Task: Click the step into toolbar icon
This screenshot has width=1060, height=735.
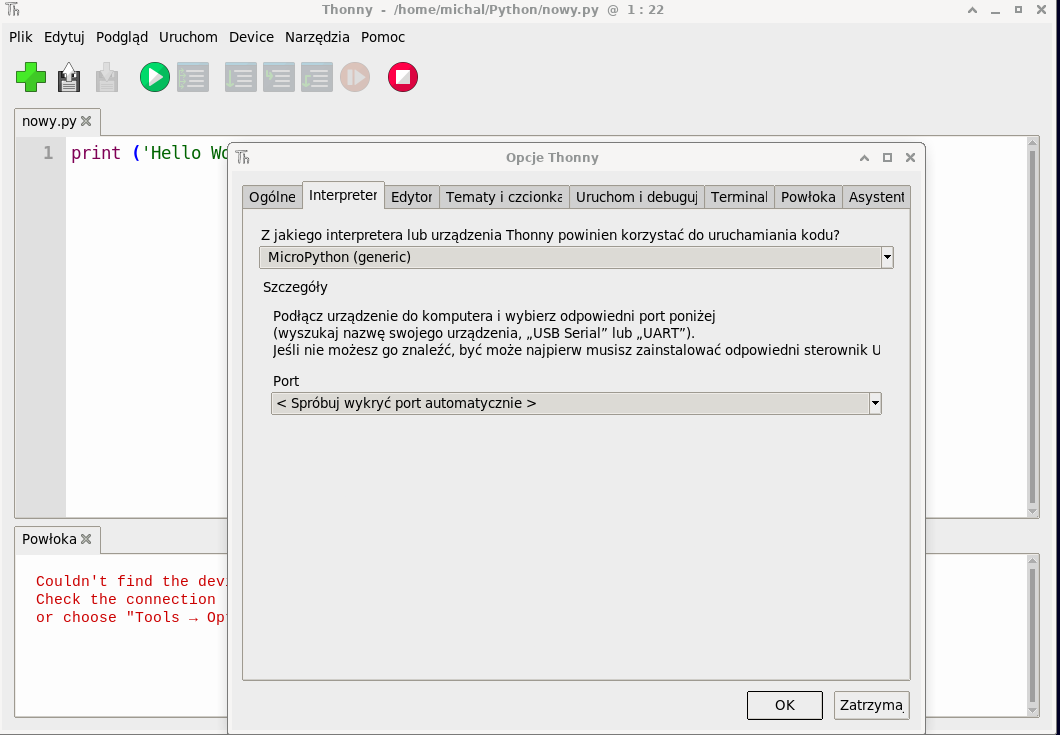Action: 279,77
